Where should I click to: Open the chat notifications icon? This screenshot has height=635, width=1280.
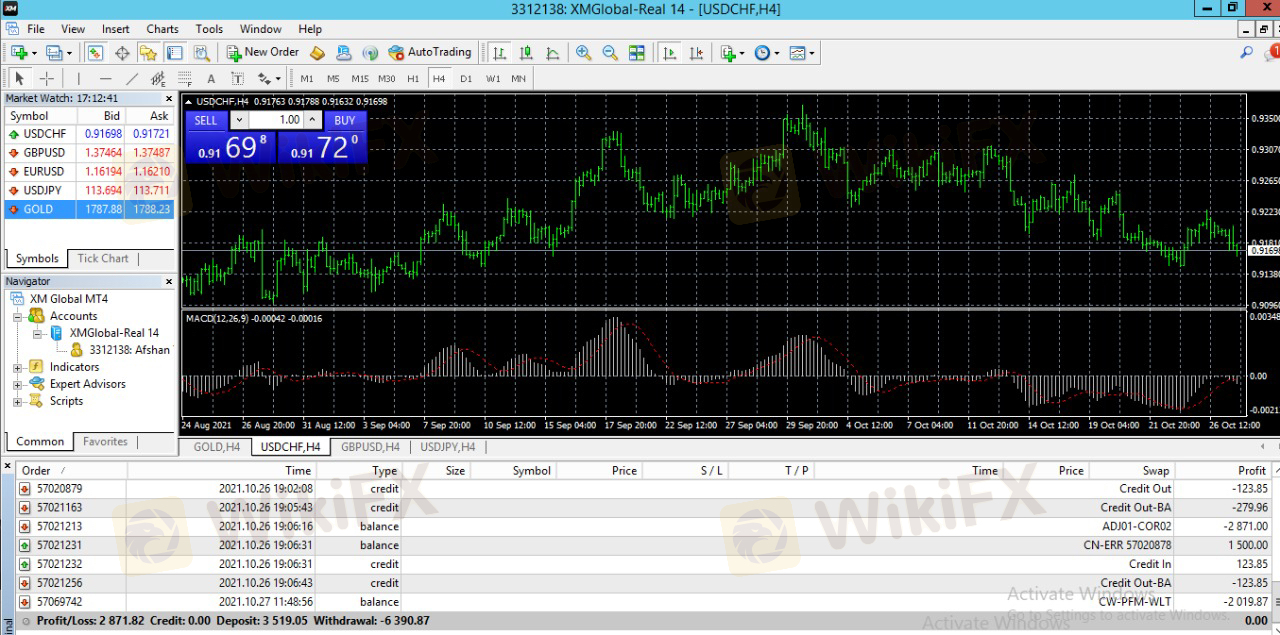[x=1273, y=52]
